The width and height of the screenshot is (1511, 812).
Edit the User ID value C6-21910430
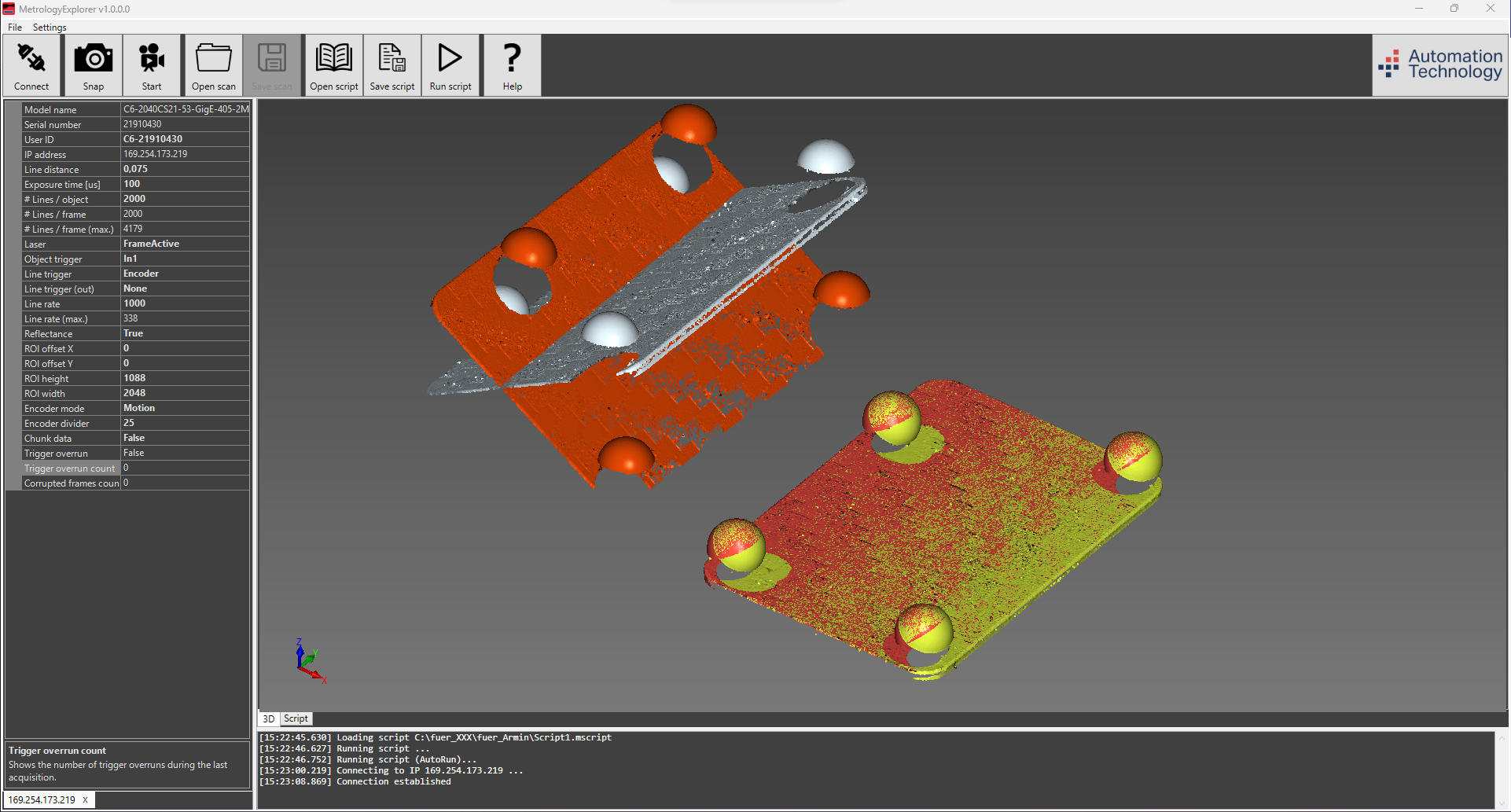point(186,139)
